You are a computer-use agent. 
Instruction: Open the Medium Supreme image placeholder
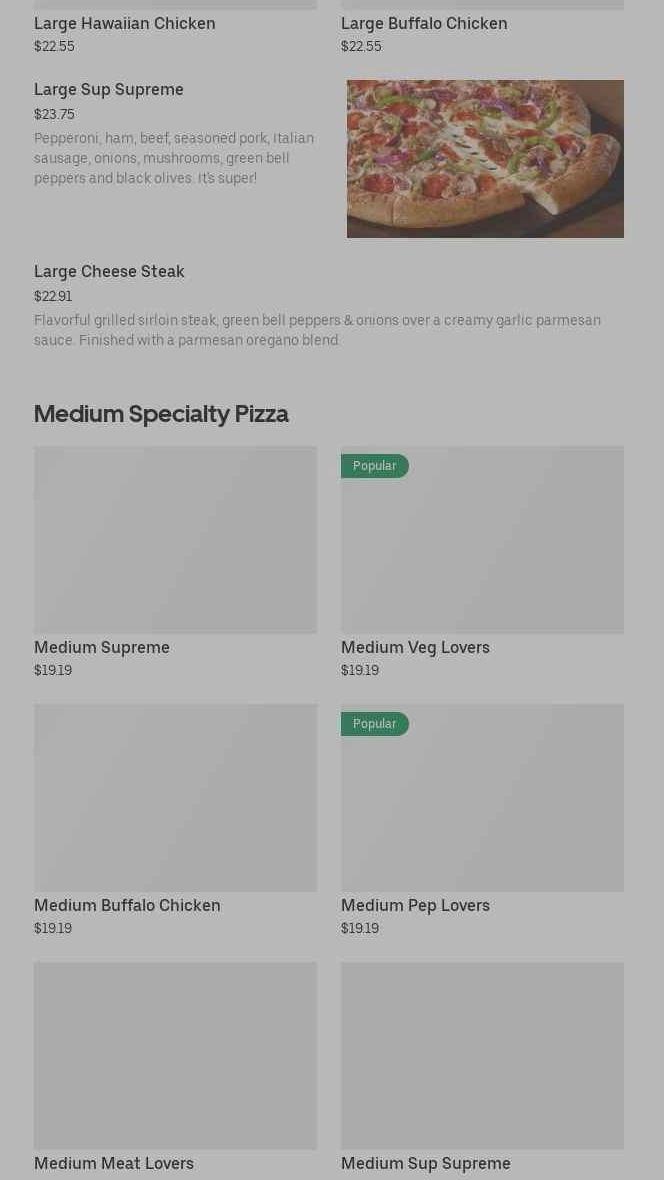click(175, 540)
